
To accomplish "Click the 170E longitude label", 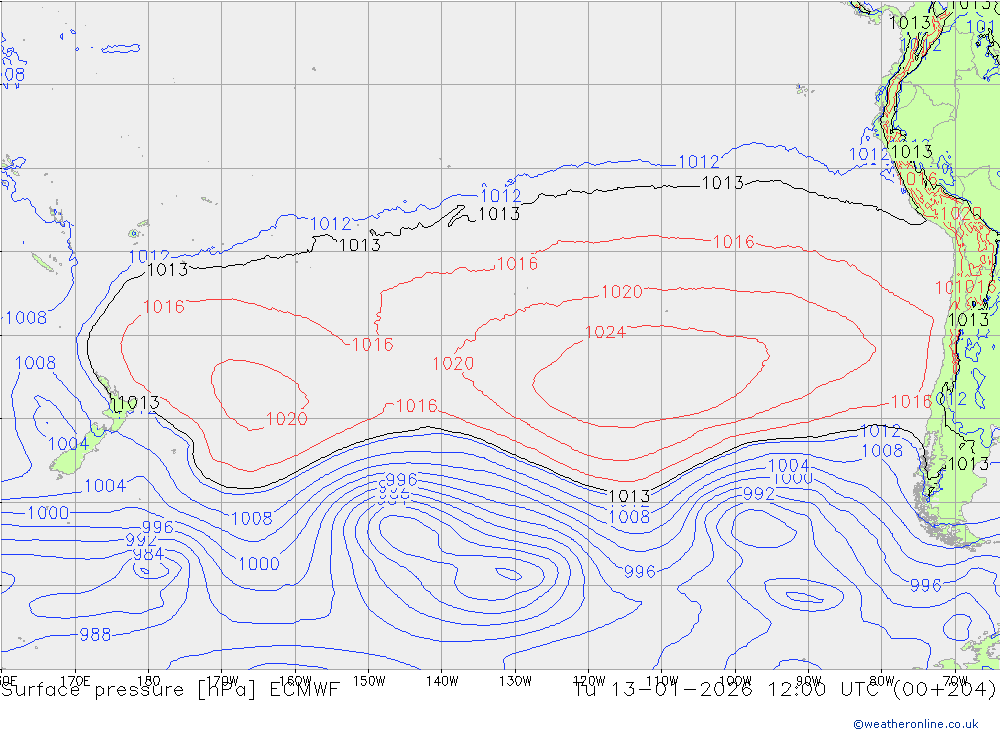I will [75, 681].
